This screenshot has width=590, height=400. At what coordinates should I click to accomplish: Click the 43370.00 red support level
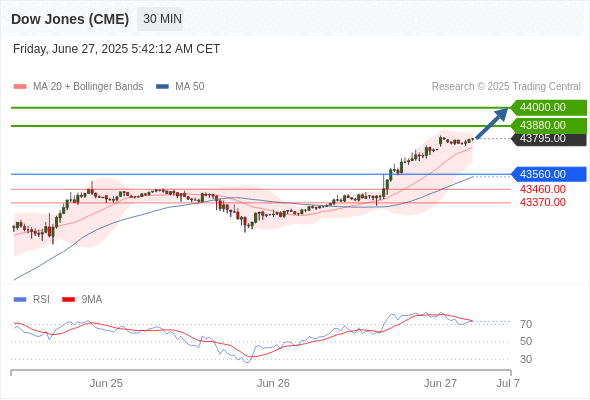[543, 202]
